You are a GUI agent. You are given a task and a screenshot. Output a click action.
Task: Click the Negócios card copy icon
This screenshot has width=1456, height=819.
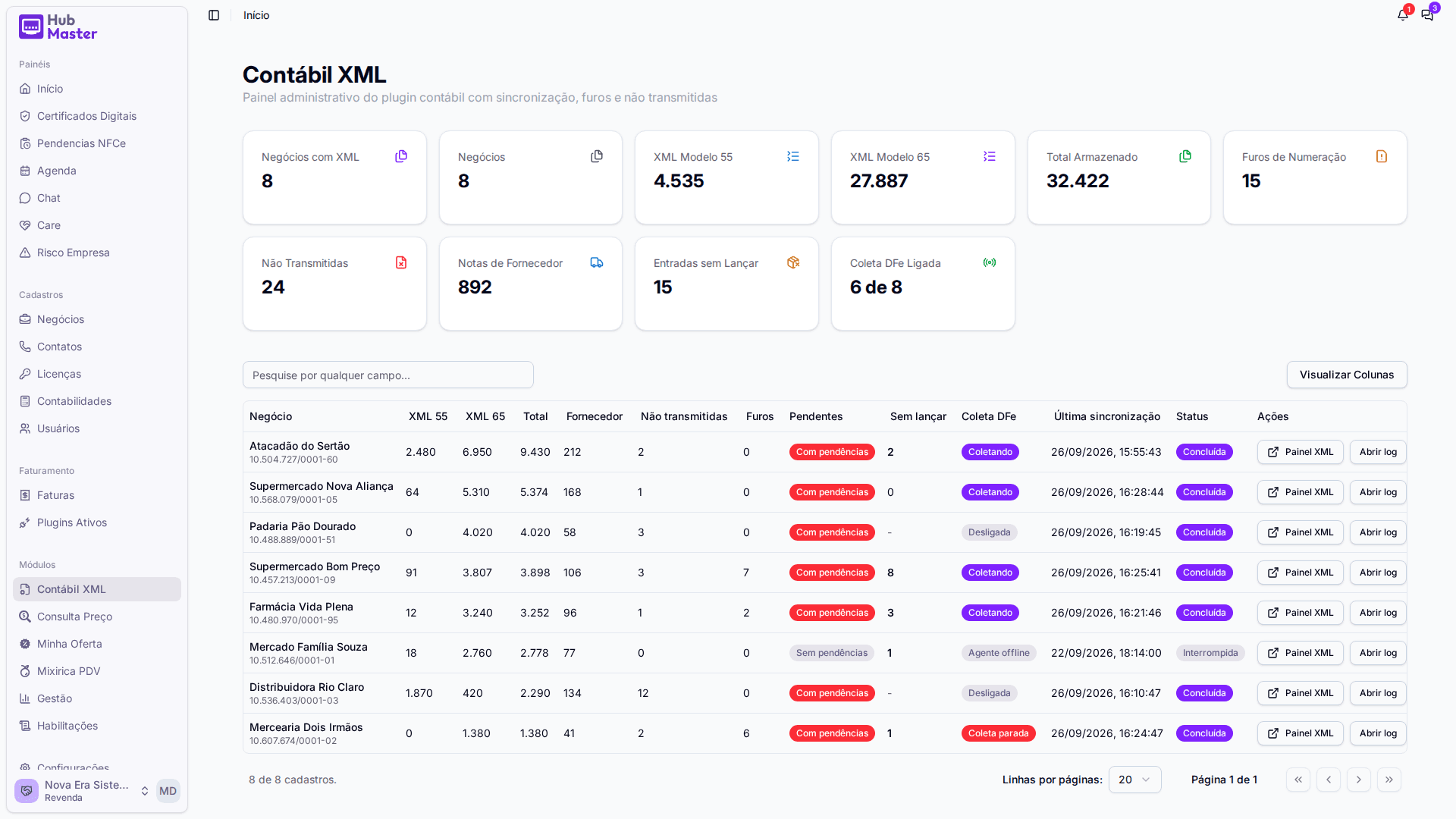(x=597, y=156)
